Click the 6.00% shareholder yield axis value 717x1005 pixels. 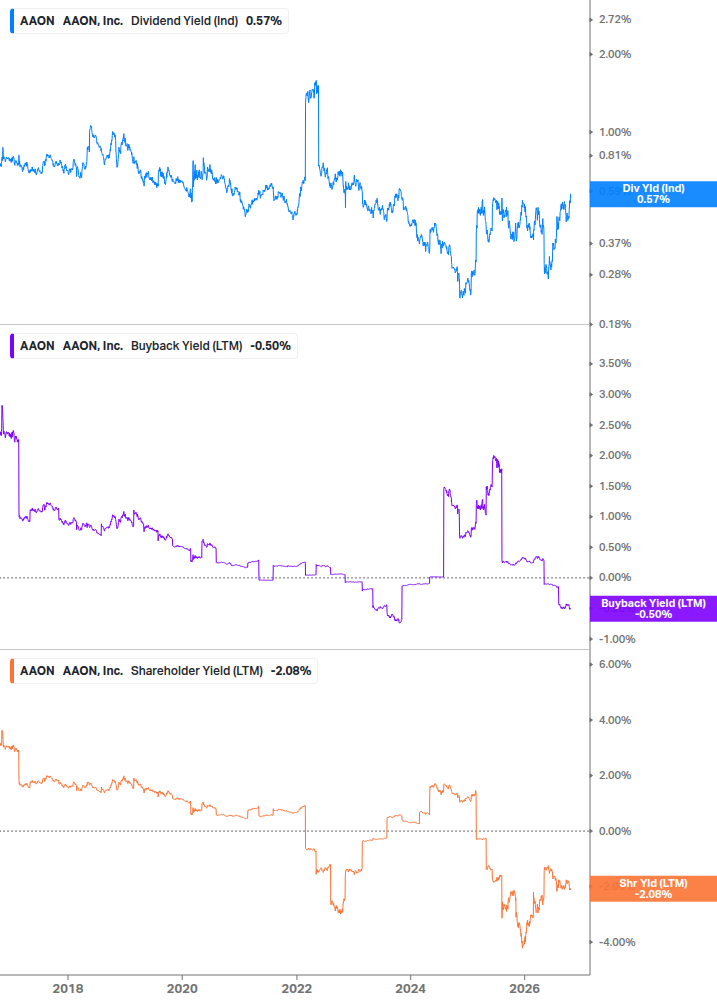(x=615, y=665)
